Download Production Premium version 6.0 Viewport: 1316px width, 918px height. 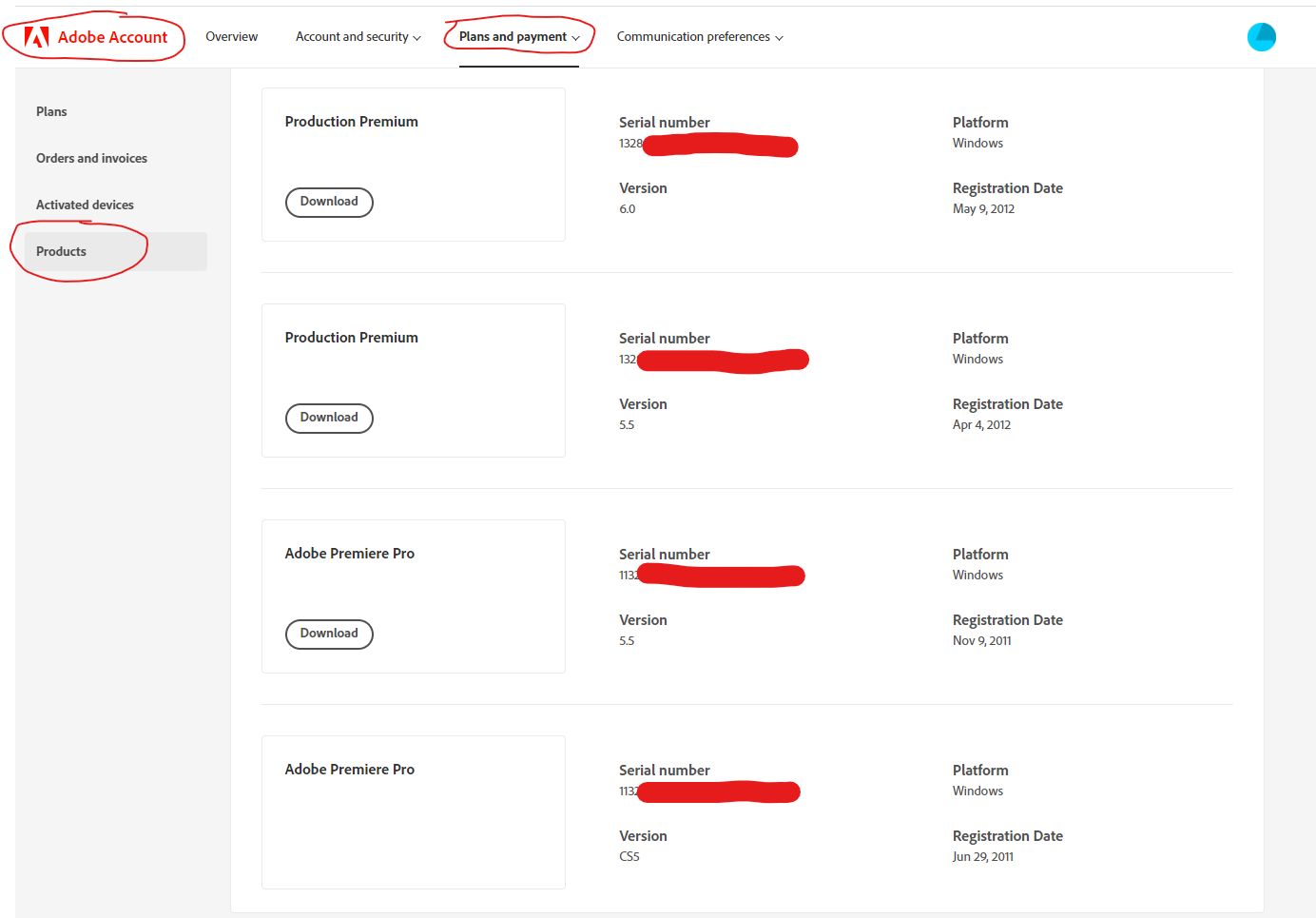coord(329,202)
